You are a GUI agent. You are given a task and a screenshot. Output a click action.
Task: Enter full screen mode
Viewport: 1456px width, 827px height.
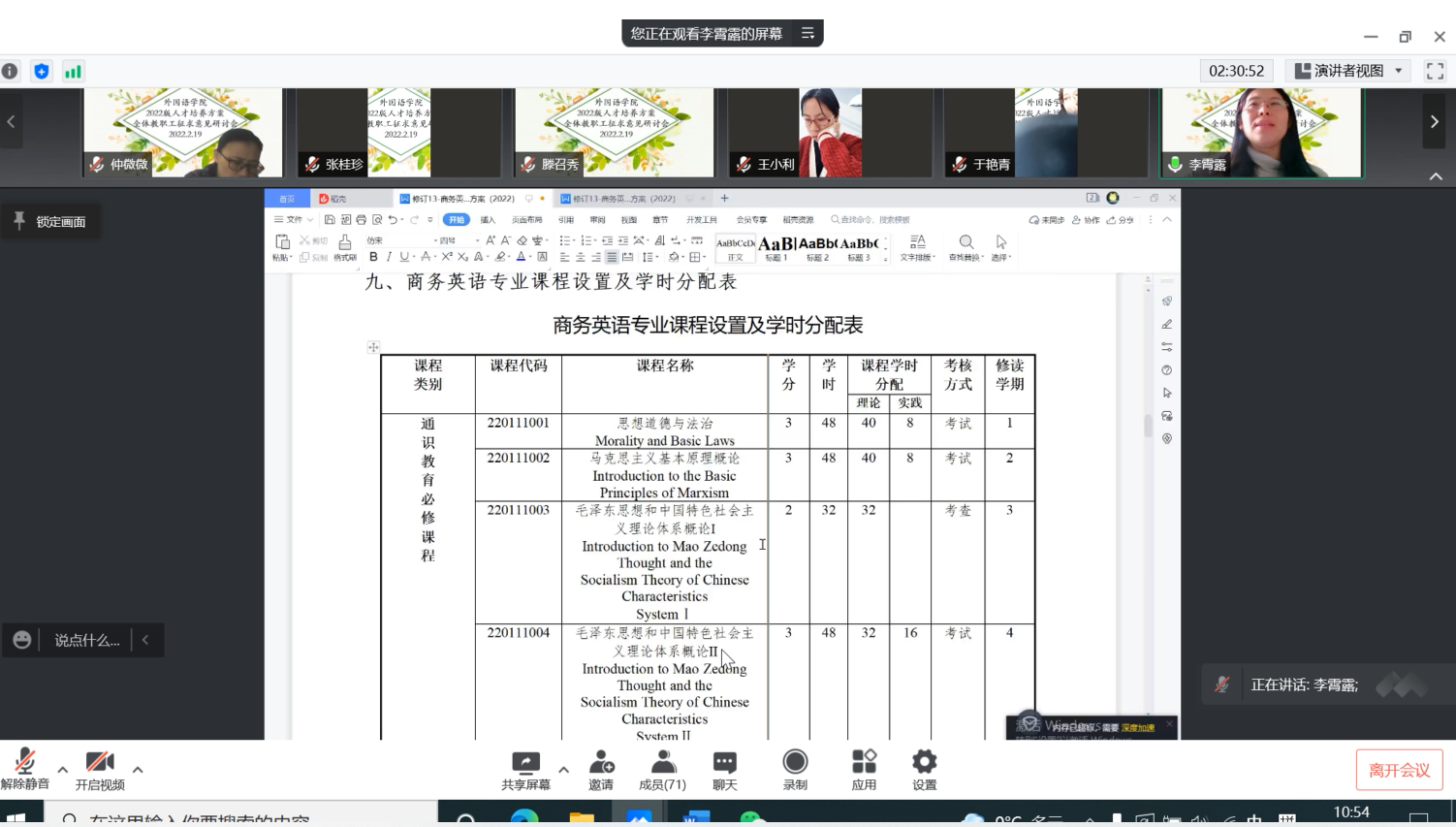tap(1435, 71)
